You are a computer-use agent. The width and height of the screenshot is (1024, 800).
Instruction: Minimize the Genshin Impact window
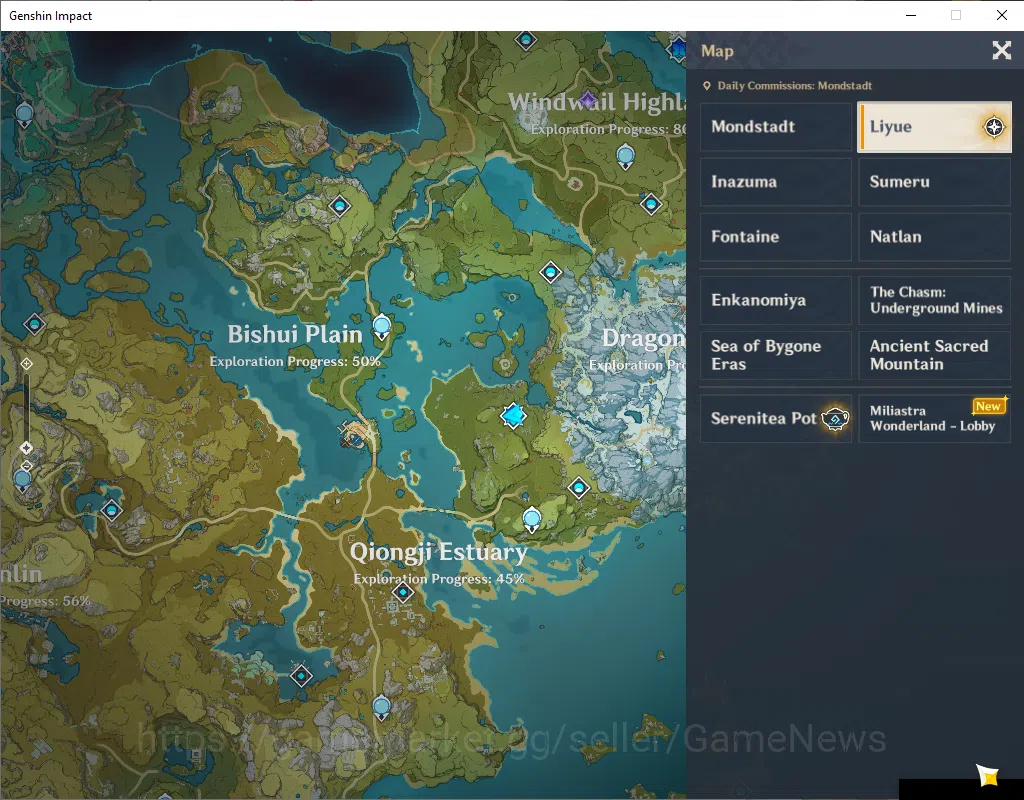click(x=911, y=15)
